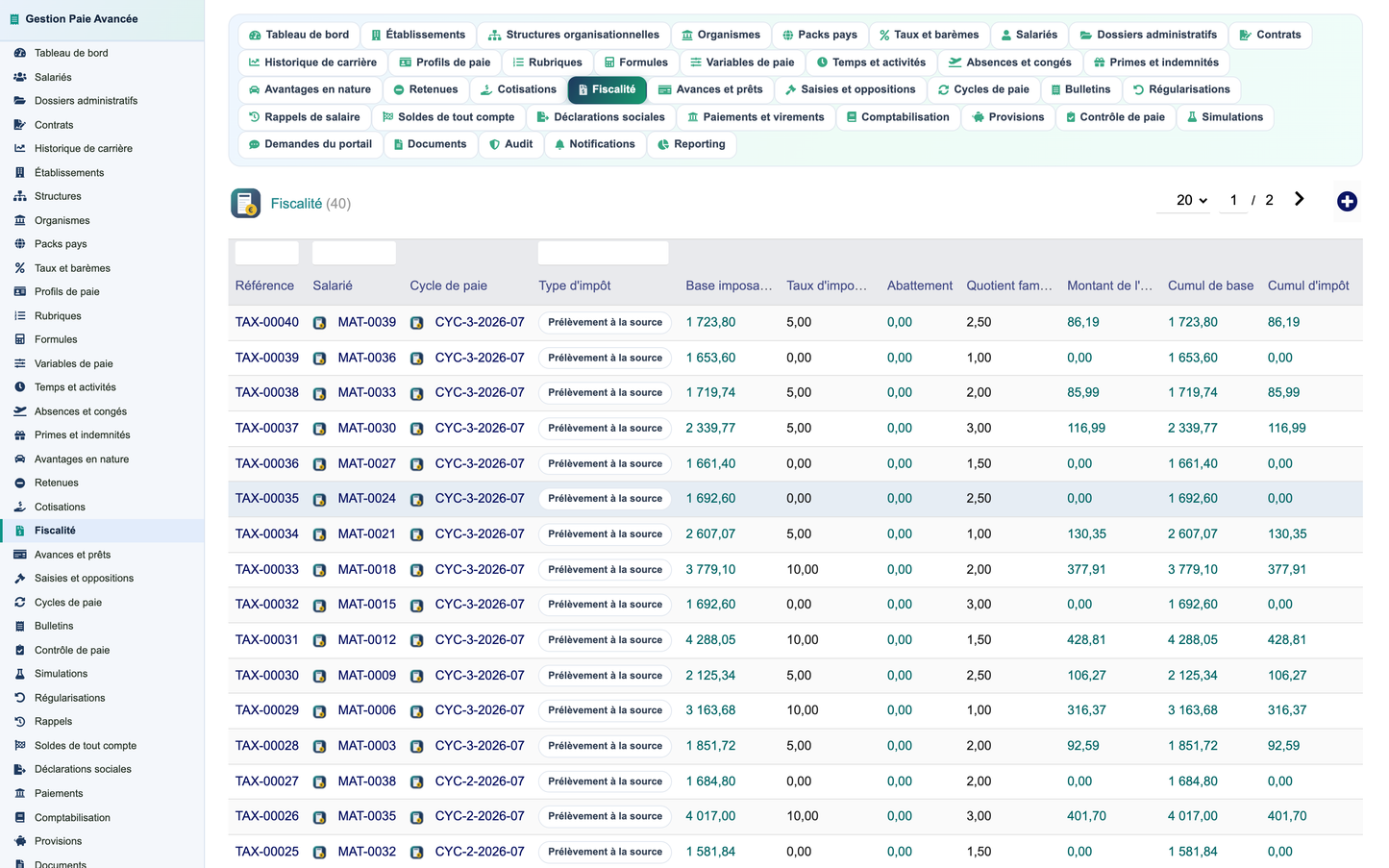Viewport: 1389px width, 868px height.
Task: Open TAX-00033 reference link
Action: click(267, 569)
